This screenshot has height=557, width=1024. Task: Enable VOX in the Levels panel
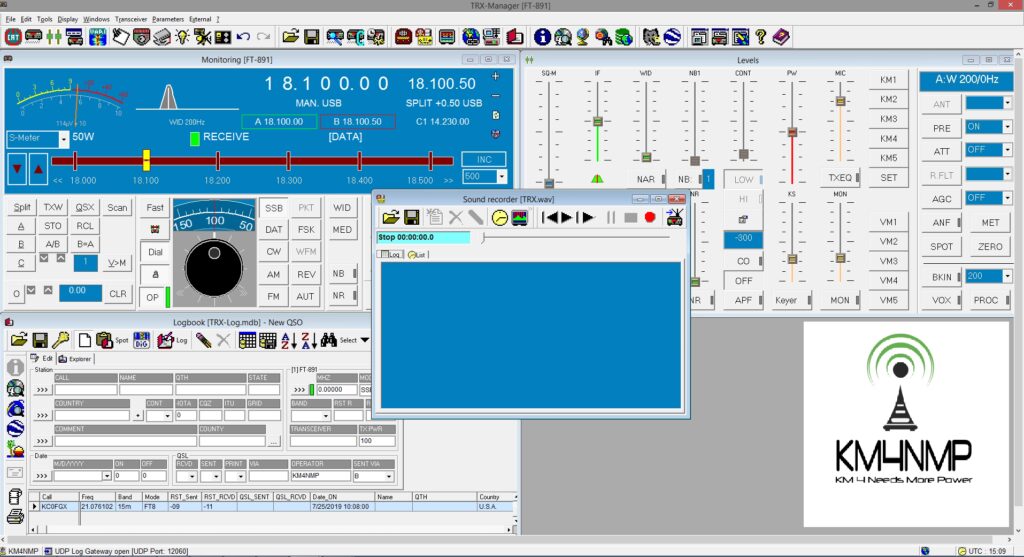[x=941, y=299]
